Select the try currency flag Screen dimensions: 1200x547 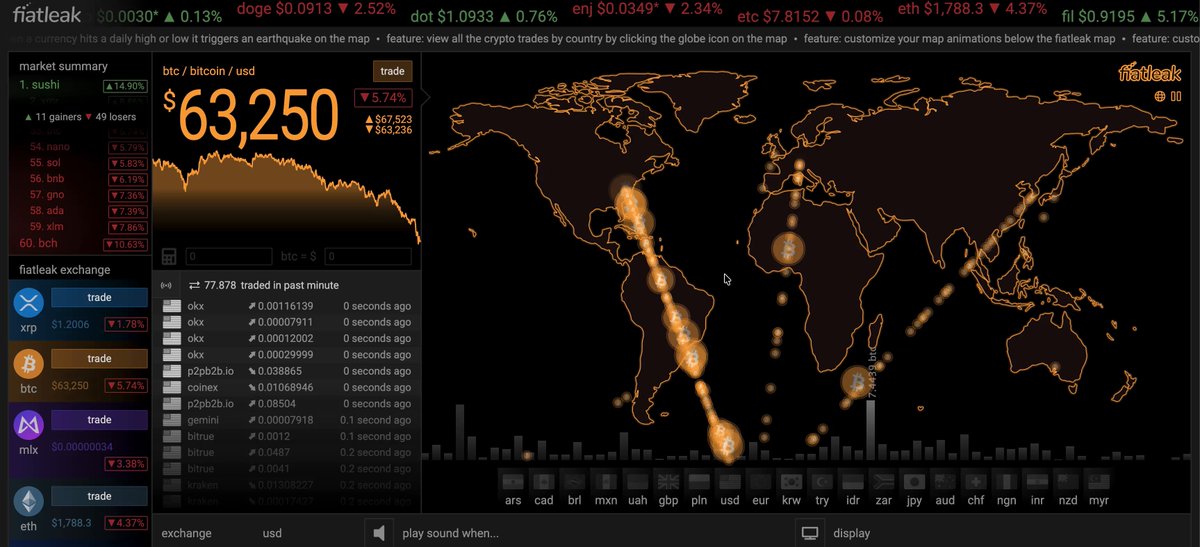[x=822, y=481]
